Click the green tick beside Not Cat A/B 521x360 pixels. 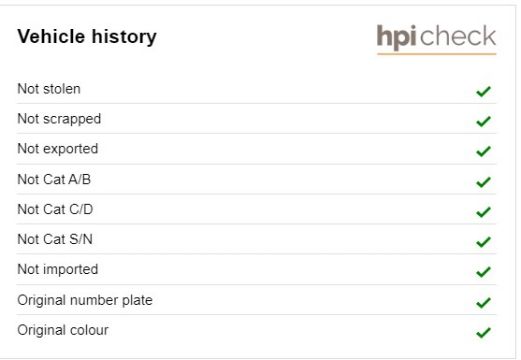tap(483, 182)
